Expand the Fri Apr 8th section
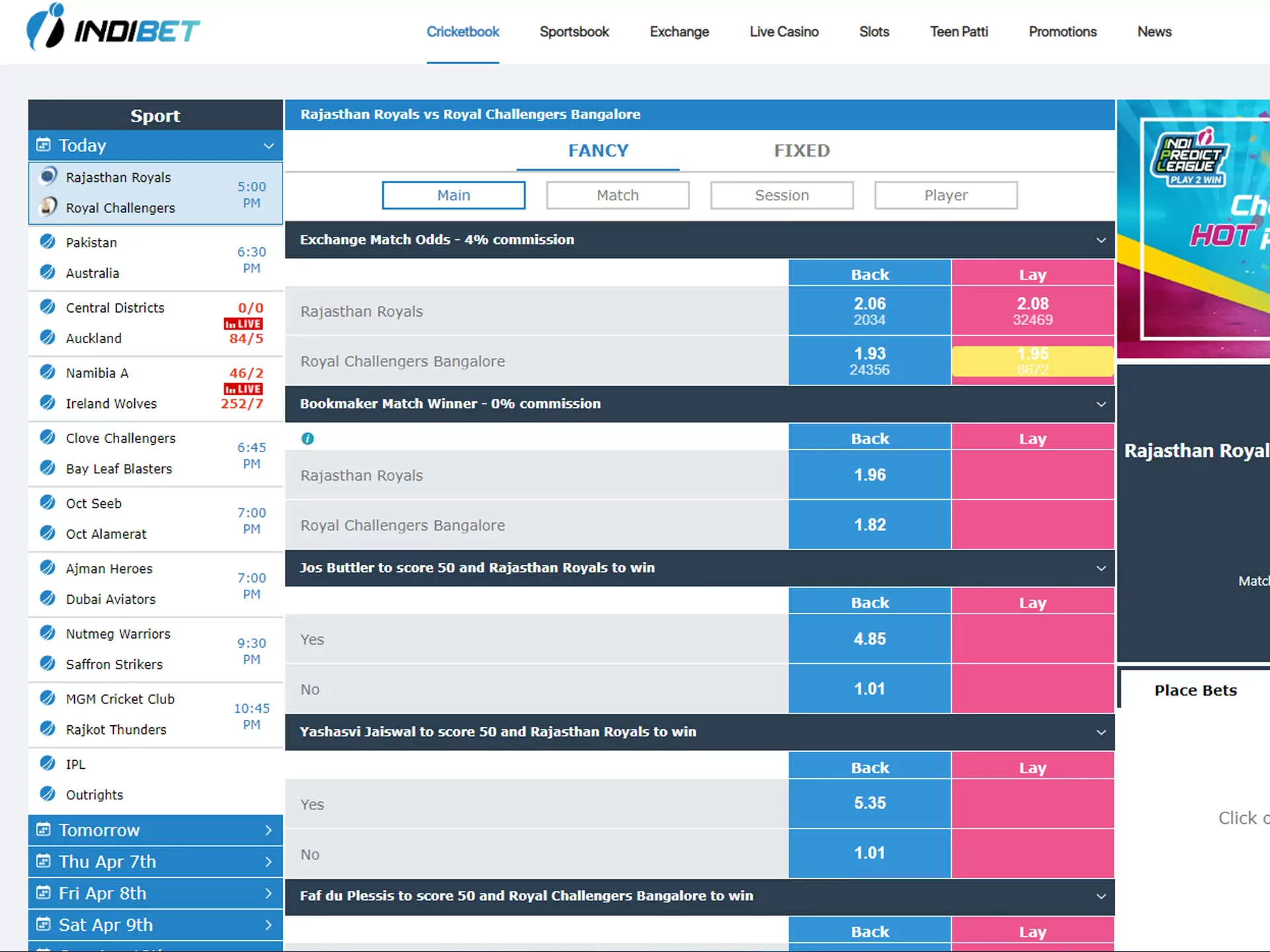 269,894
